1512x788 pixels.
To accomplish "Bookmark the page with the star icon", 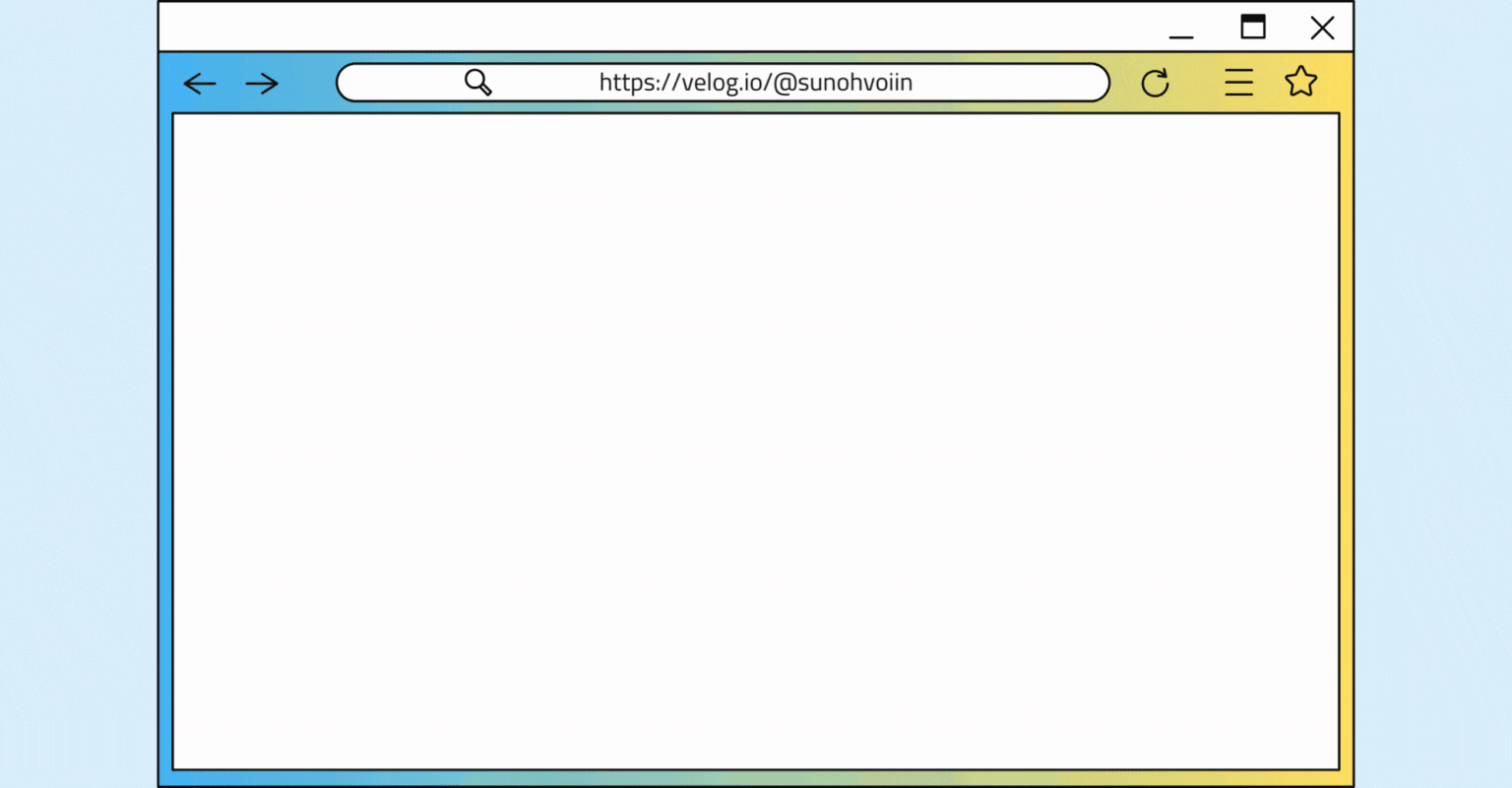I will point(1301,81).
